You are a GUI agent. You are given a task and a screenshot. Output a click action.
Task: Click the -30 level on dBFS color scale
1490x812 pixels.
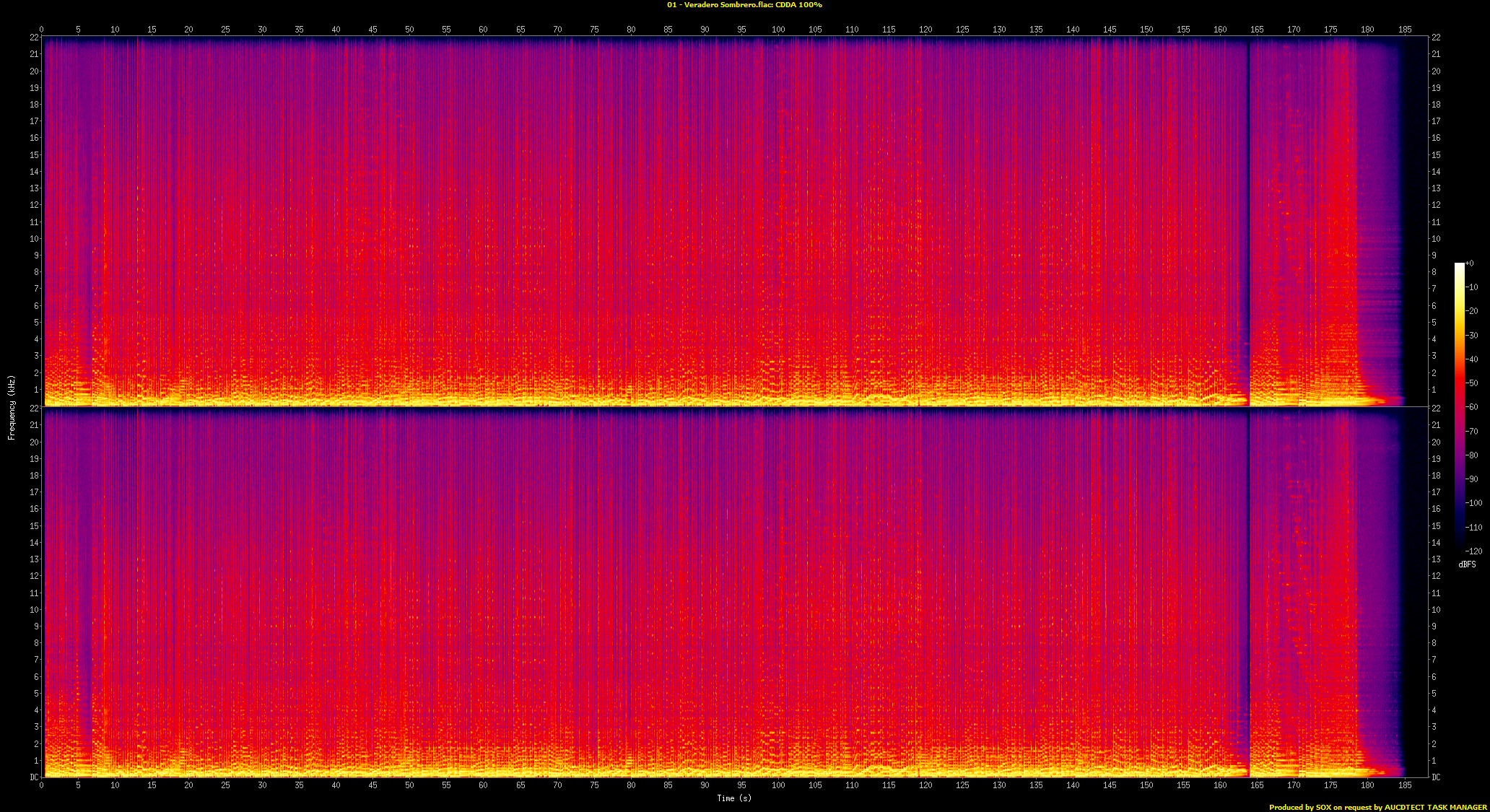[1472, 335]
